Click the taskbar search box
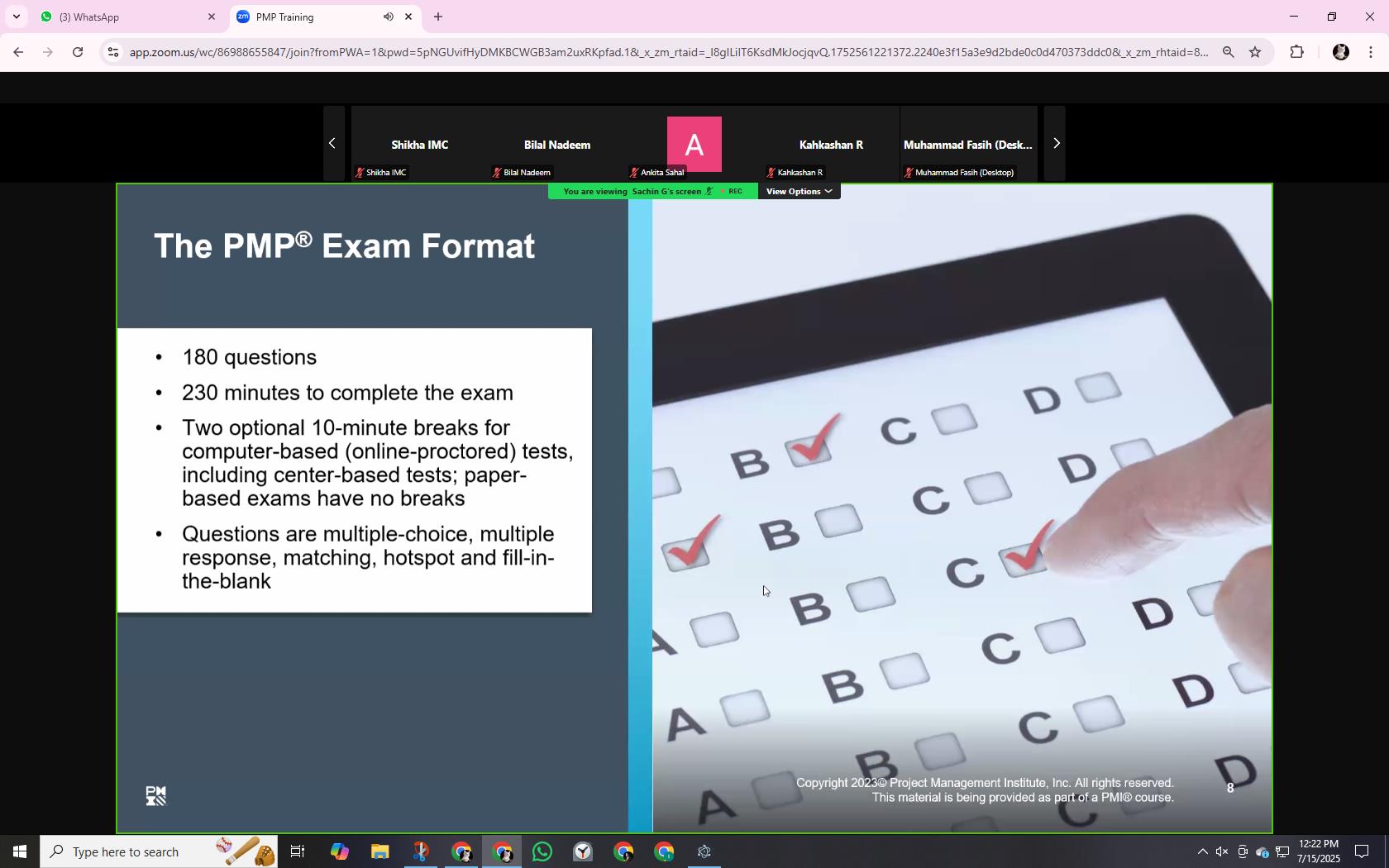This screenshot has width=1389, height=868. (x=159, y=851)
